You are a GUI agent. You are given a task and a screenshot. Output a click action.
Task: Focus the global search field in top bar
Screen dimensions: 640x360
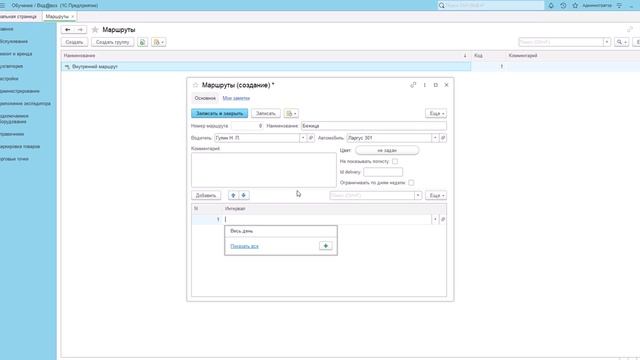494,5
